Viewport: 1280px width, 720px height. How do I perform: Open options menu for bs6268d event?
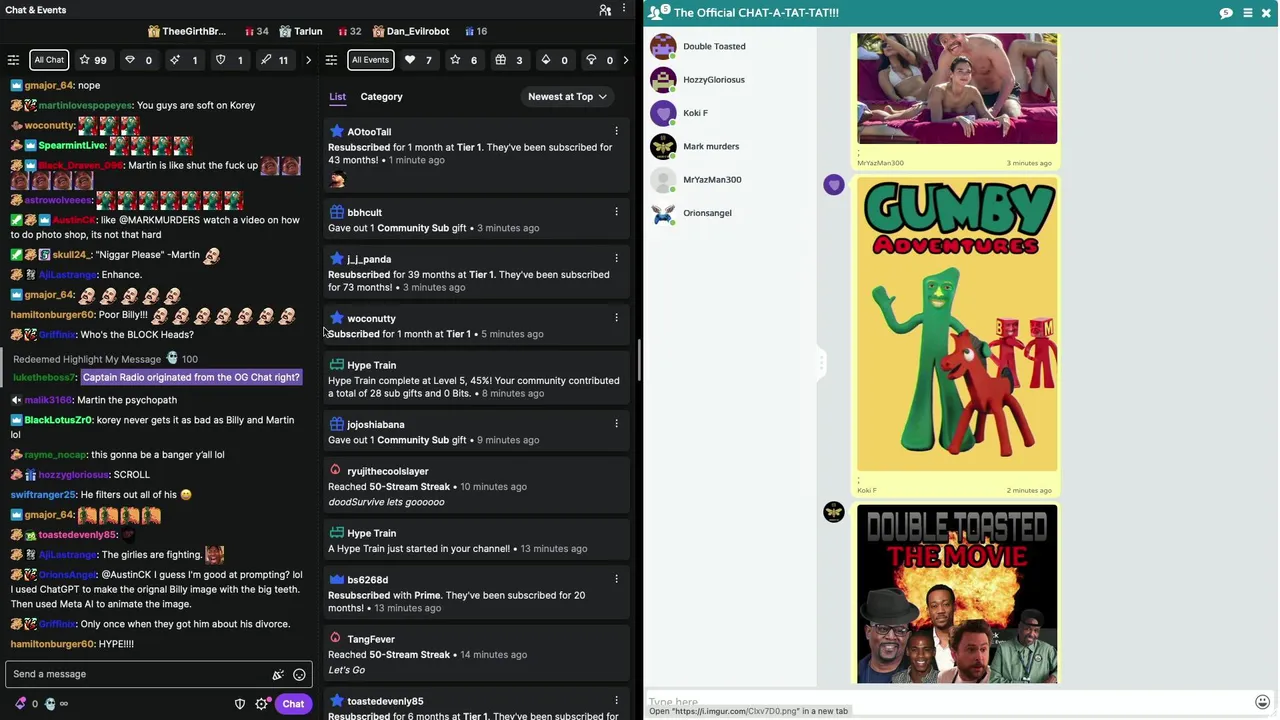pos(617,579)
